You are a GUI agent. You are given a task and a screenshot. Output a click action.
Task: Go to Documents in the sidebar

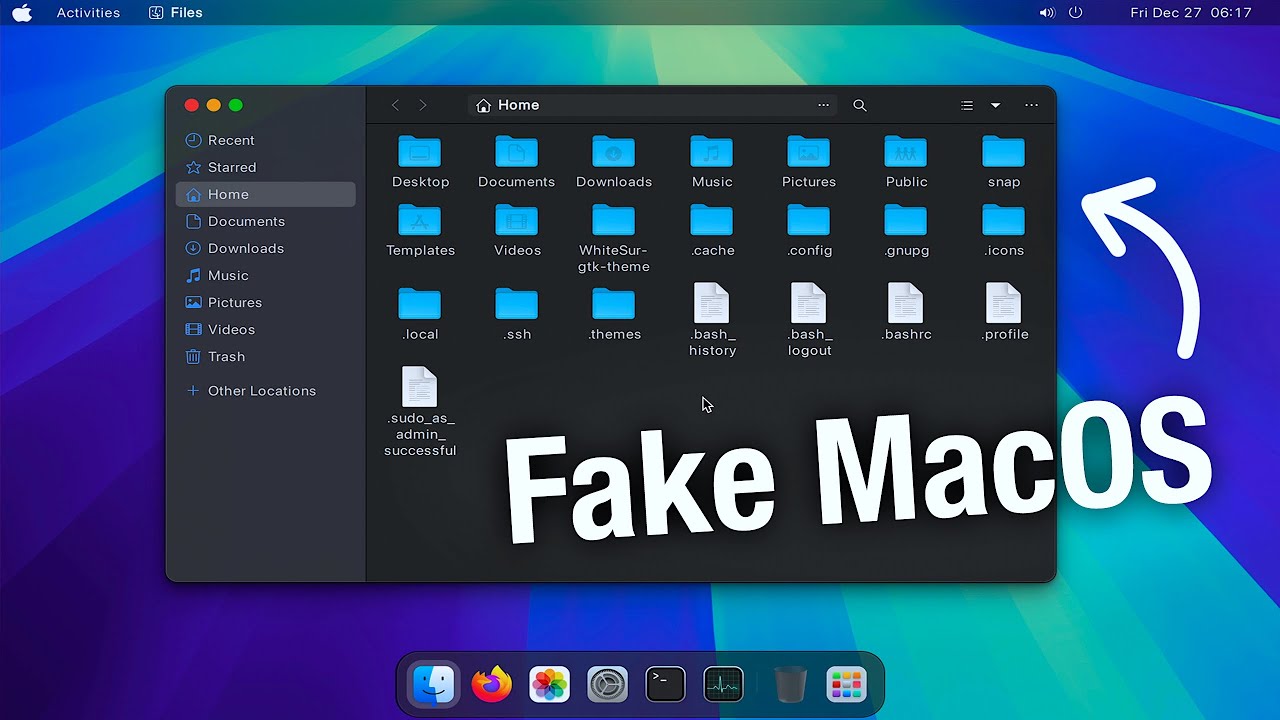tap(265, 221)
